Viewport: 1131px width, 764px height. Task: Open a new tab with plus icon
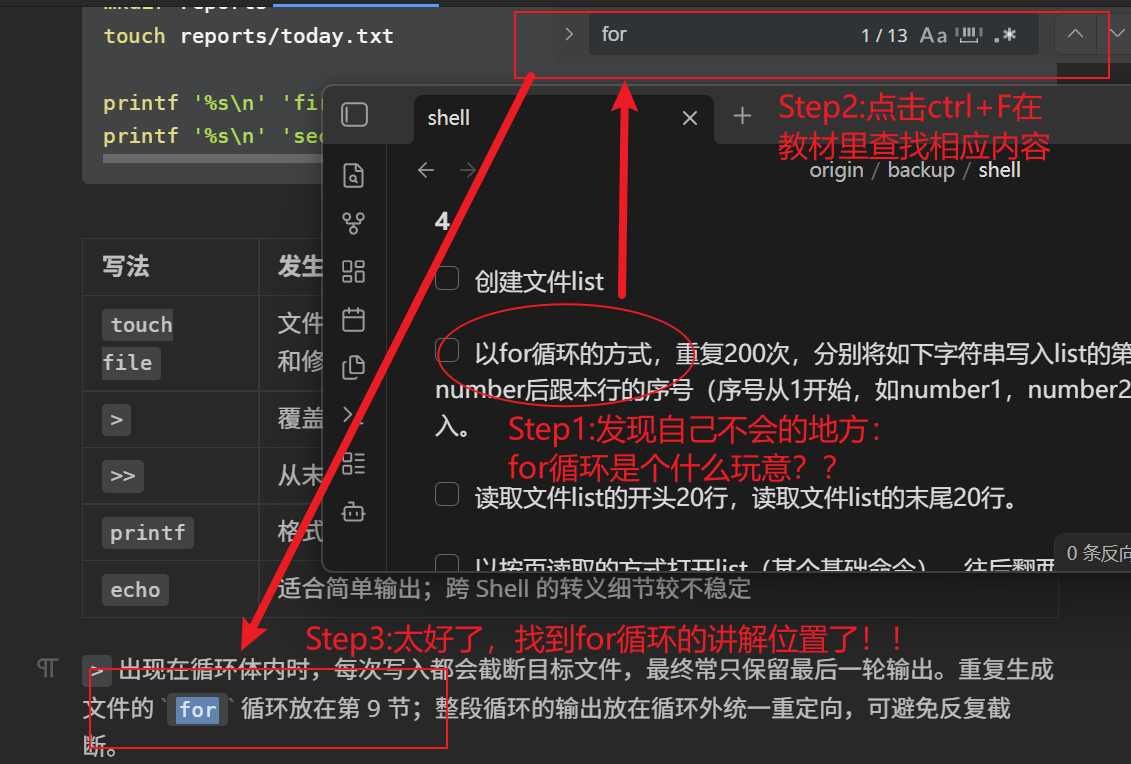coord(742,116)
